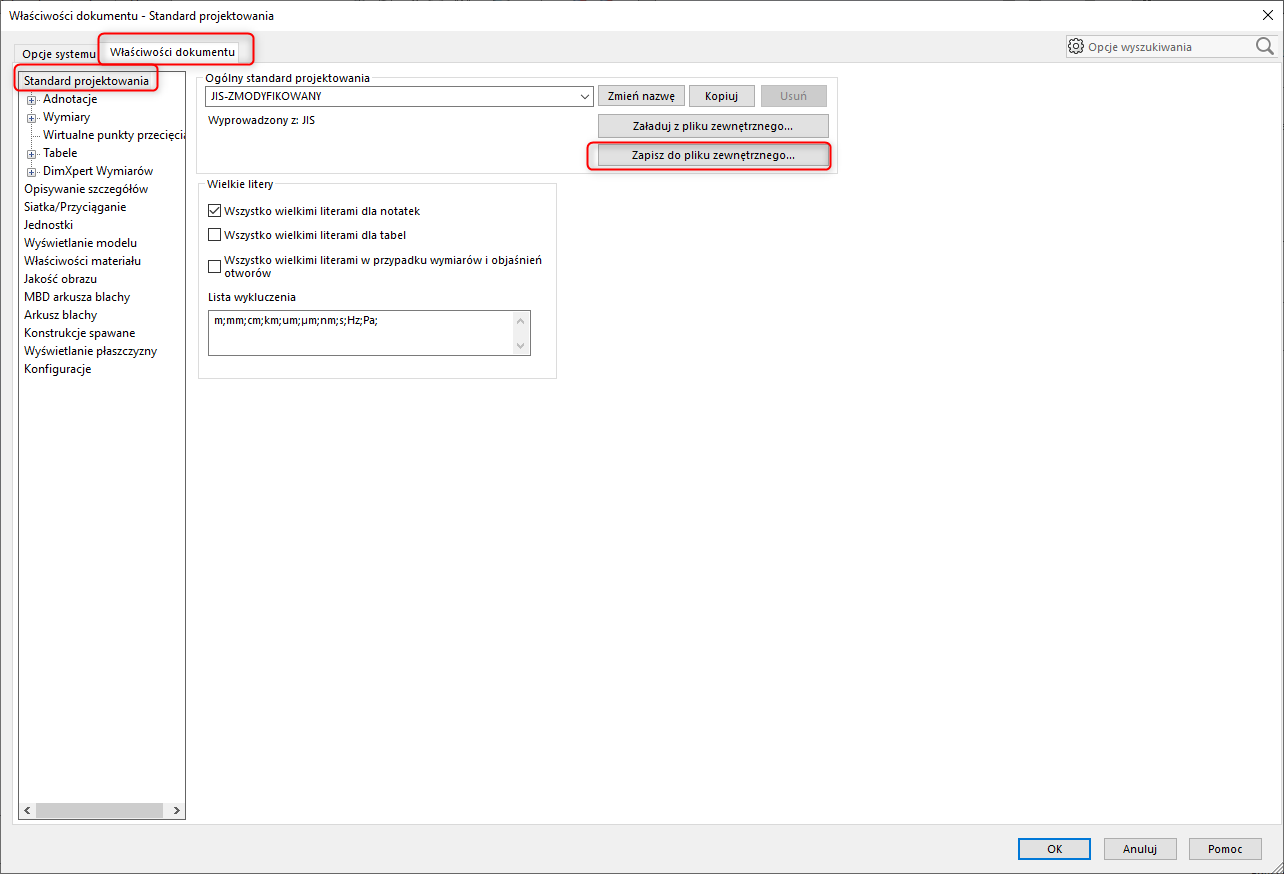The width and height of the screenshot is (1284, 874).
Task: Select Jednostki in the left tree
Action: (x=48, y=225)
